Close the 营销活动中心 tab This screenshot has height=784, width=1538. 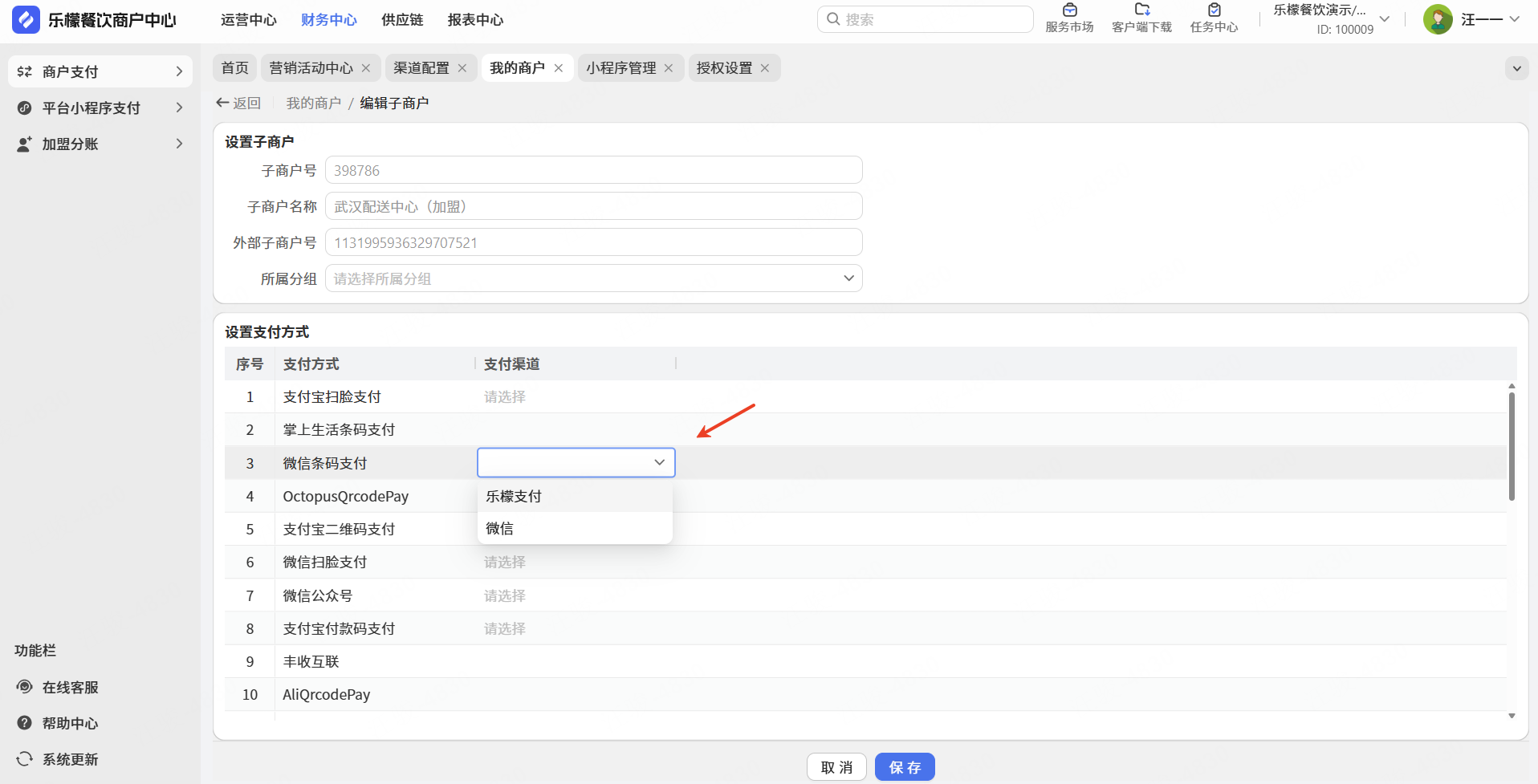366,68
